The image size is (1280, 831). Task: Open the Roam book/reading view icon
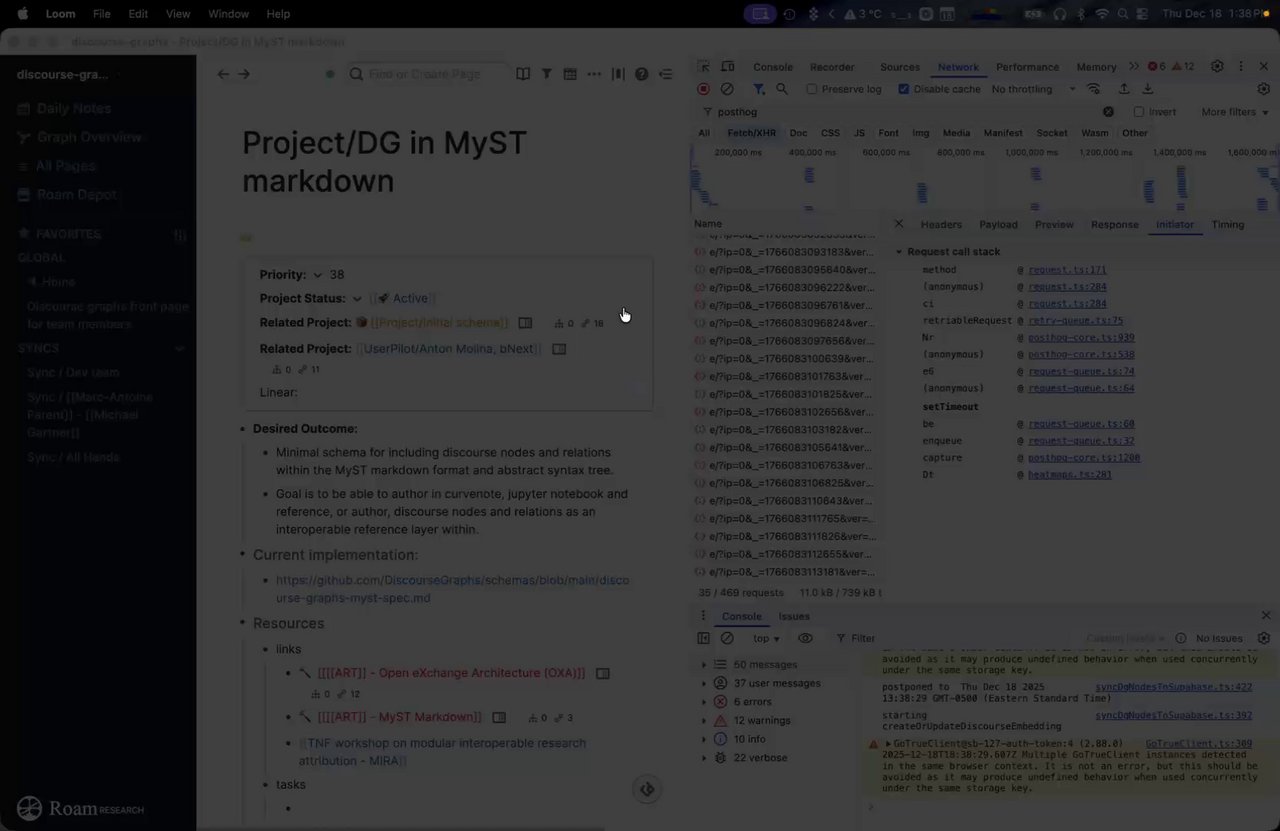[x=523, y=74]
